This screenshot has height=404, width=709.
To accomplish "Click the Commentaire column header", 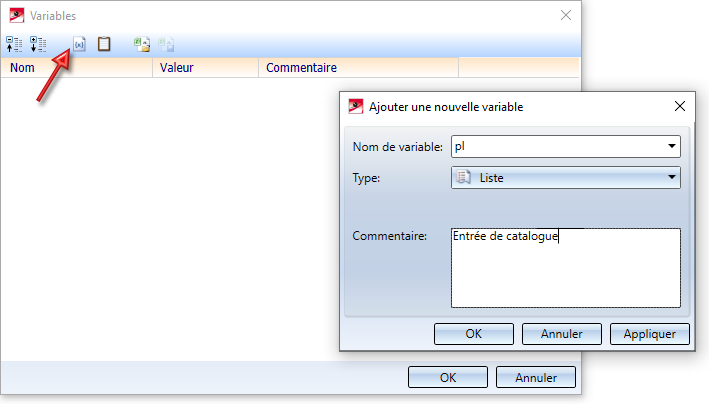I will [x=358, y=68].
